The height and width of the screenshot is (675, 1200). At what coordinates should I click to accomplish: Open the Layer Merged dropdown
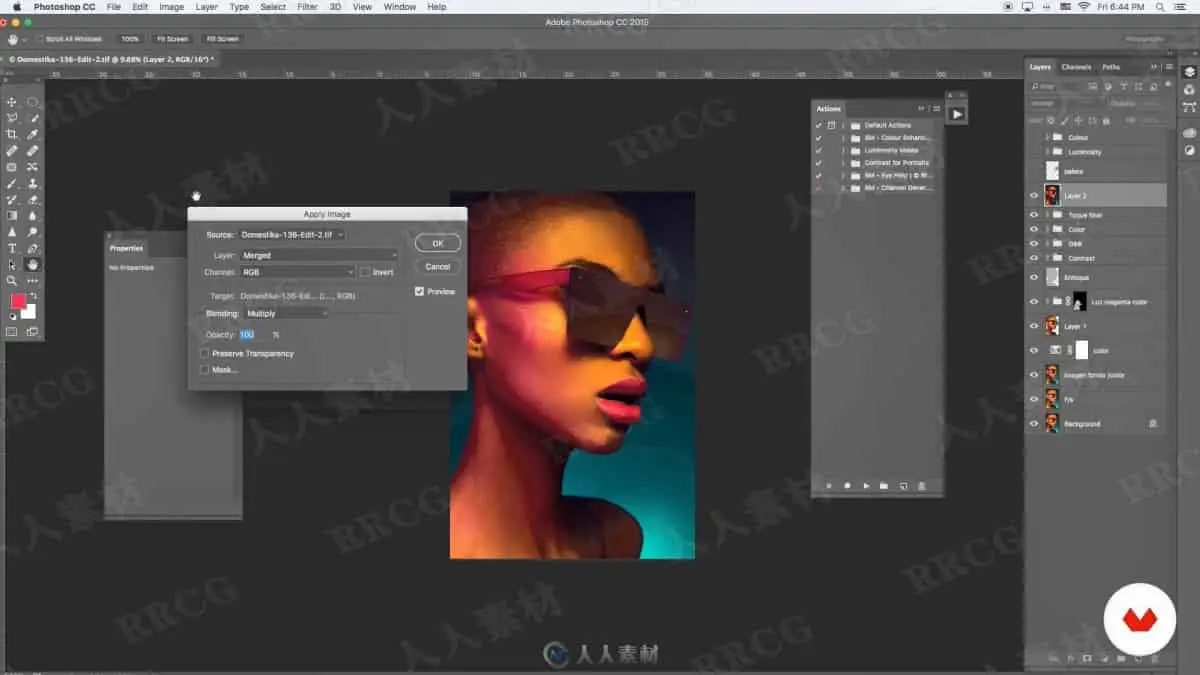coord(318,255)
